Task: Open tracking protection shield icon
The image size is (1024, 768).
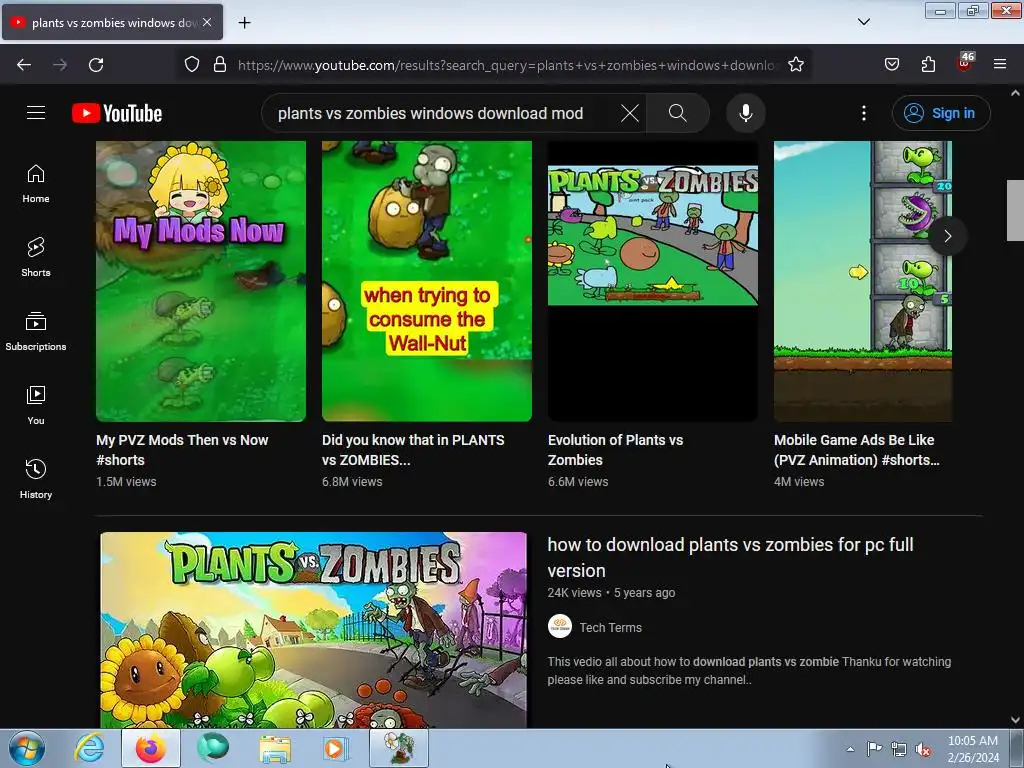Action: (191, 65)
